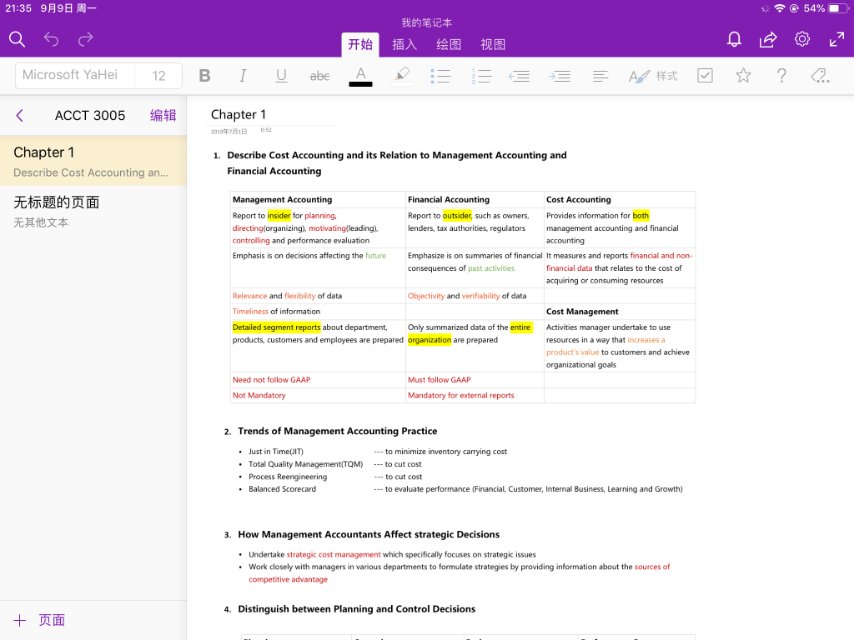The image size is (854, 640).
Task: Click the highlighted word insider
Action: point(279,216)
